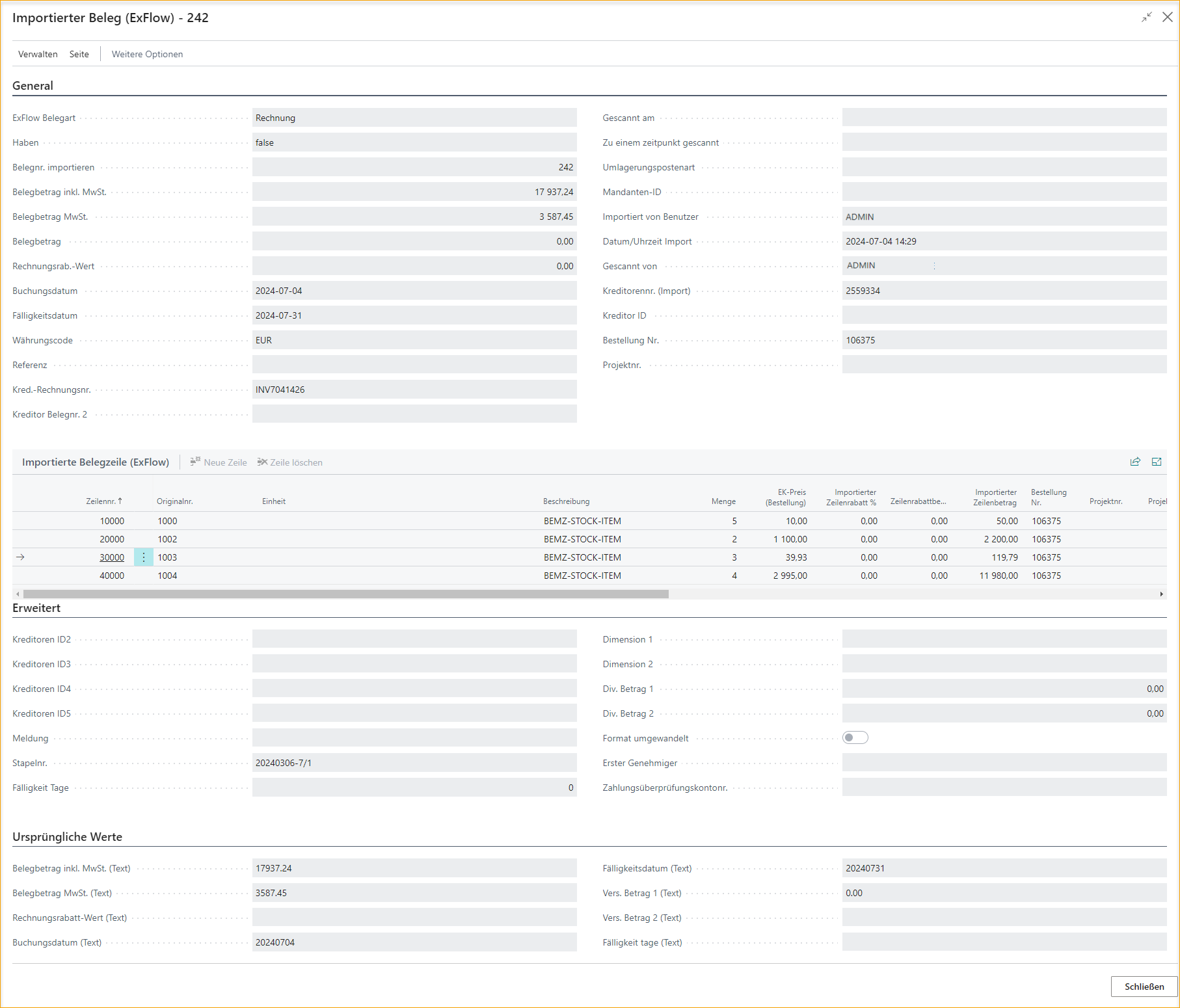
Task: Collapse the Erweitert section
Action: click(36, 608)
